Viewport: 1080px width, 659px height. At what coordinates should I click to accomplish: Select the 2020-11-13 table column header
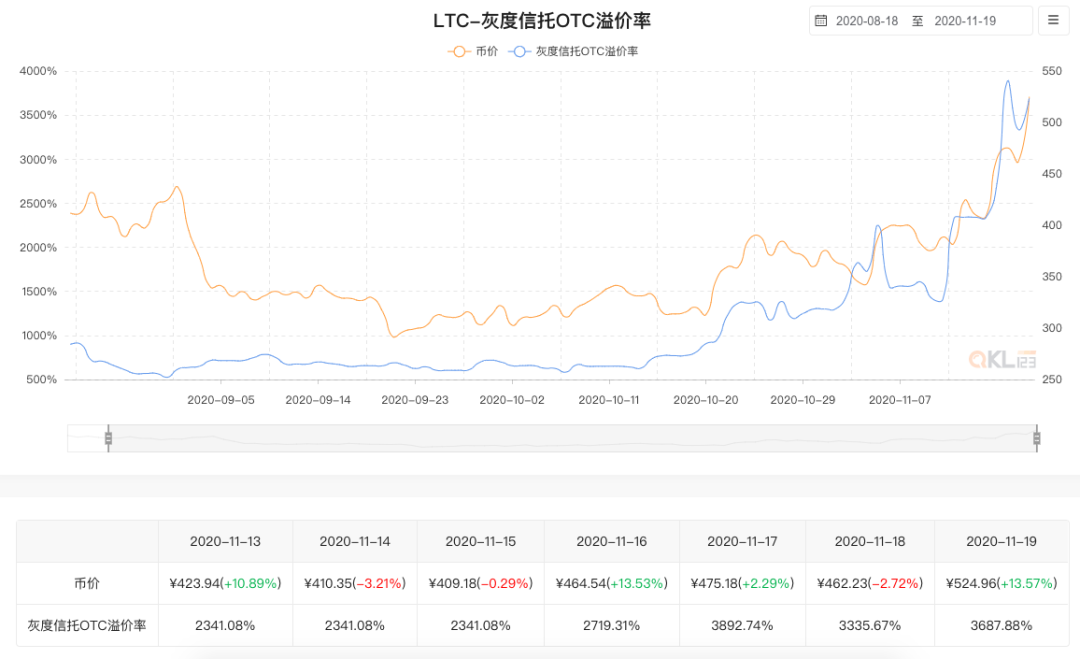pos(225,541)
